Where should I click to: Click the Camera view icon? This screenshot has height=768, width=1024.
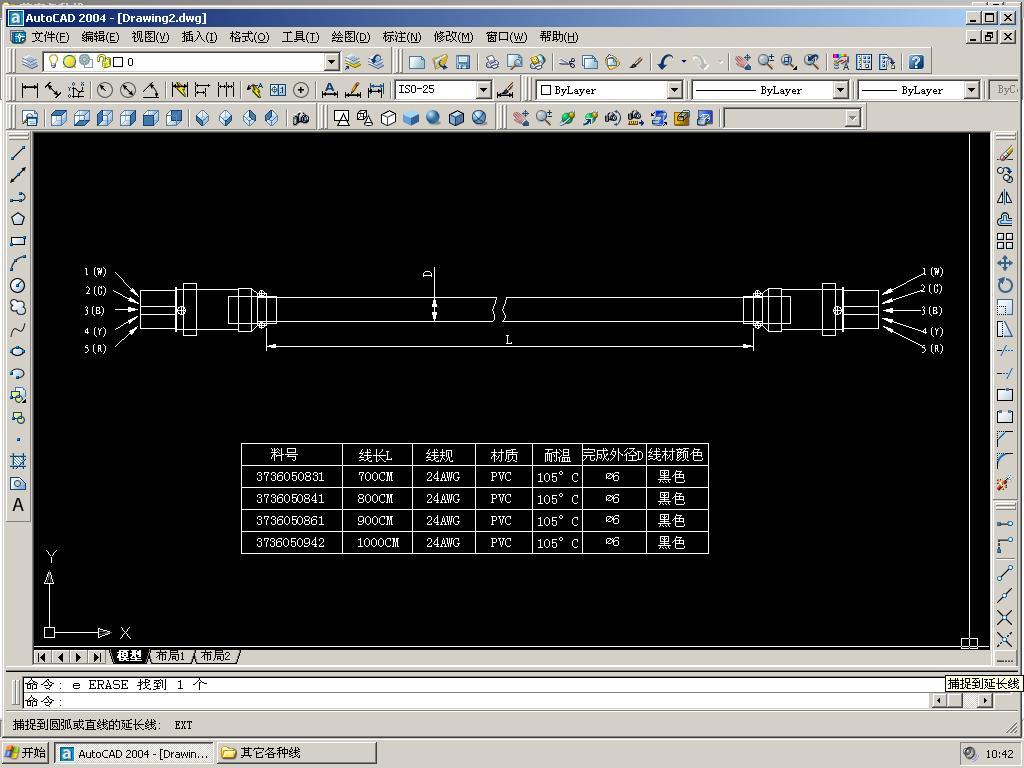point(300,118)
